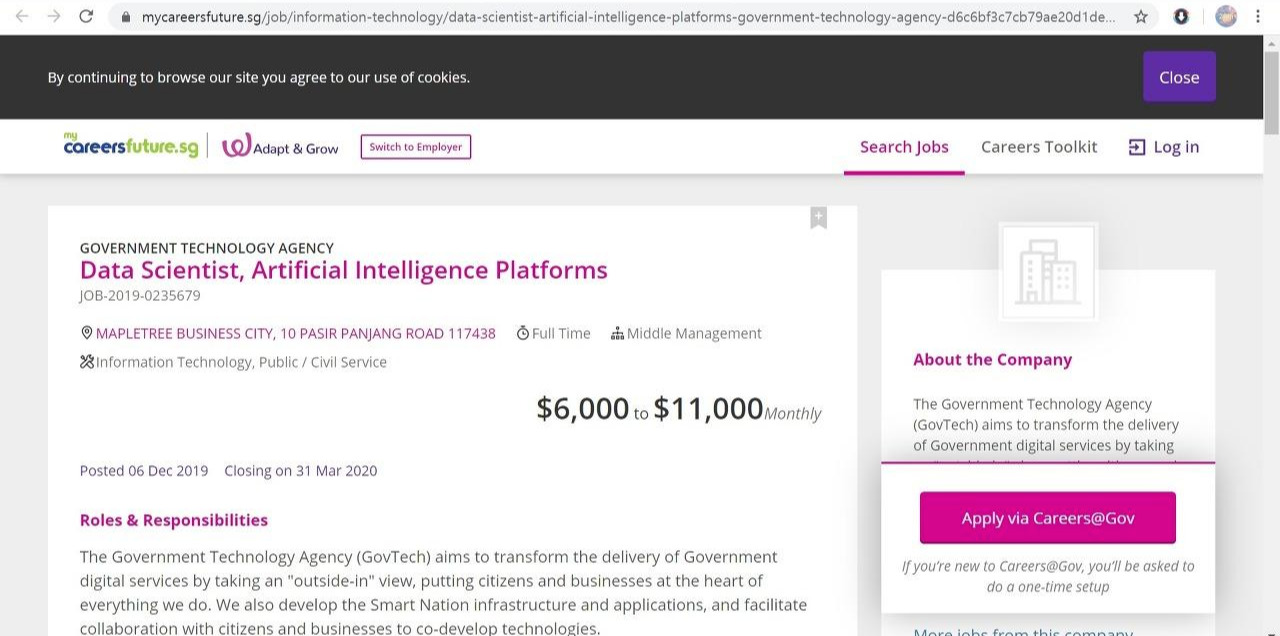
Task: Click Apply via Careers@Gov button
Action: [1047, 518]
